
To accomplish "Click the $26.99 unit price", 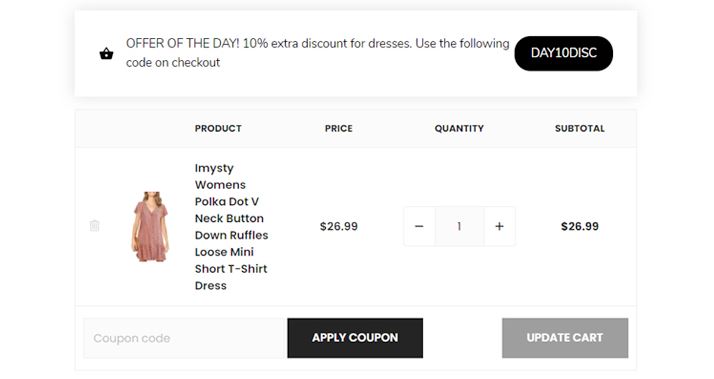I will click(339, 226).
